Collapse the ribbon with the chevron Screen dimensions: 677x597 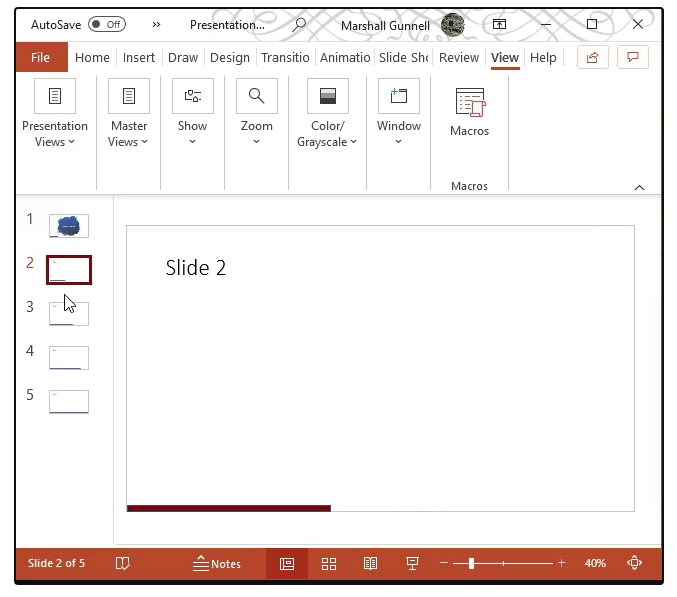[x=640, y=187]
